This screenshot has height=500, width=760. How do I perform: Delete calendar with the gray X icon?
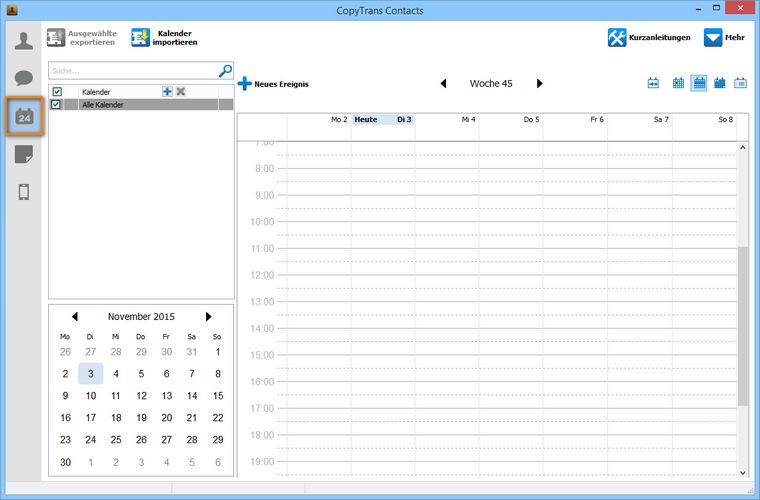tap(181, 92)
